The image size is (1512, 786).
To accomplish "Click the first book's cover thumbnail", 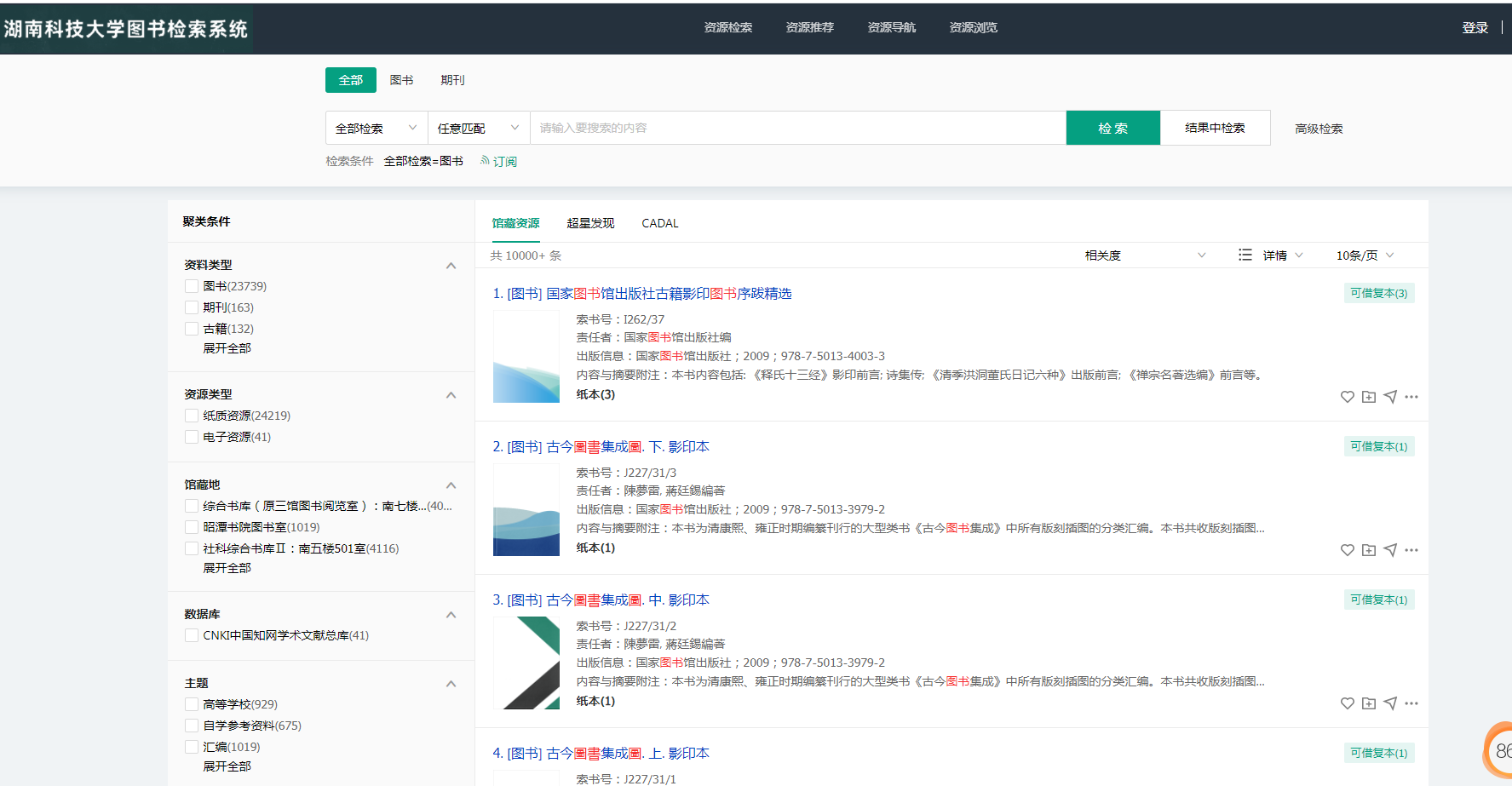I will click(x=526, y=357).
